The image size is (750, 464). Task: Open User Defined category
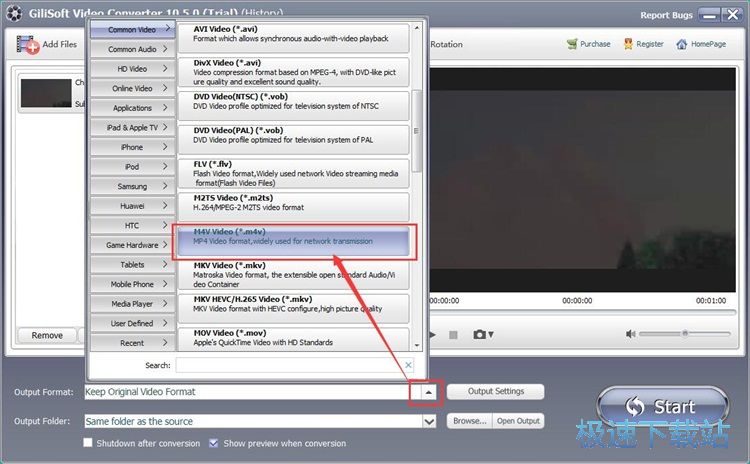tap(132, 323)
